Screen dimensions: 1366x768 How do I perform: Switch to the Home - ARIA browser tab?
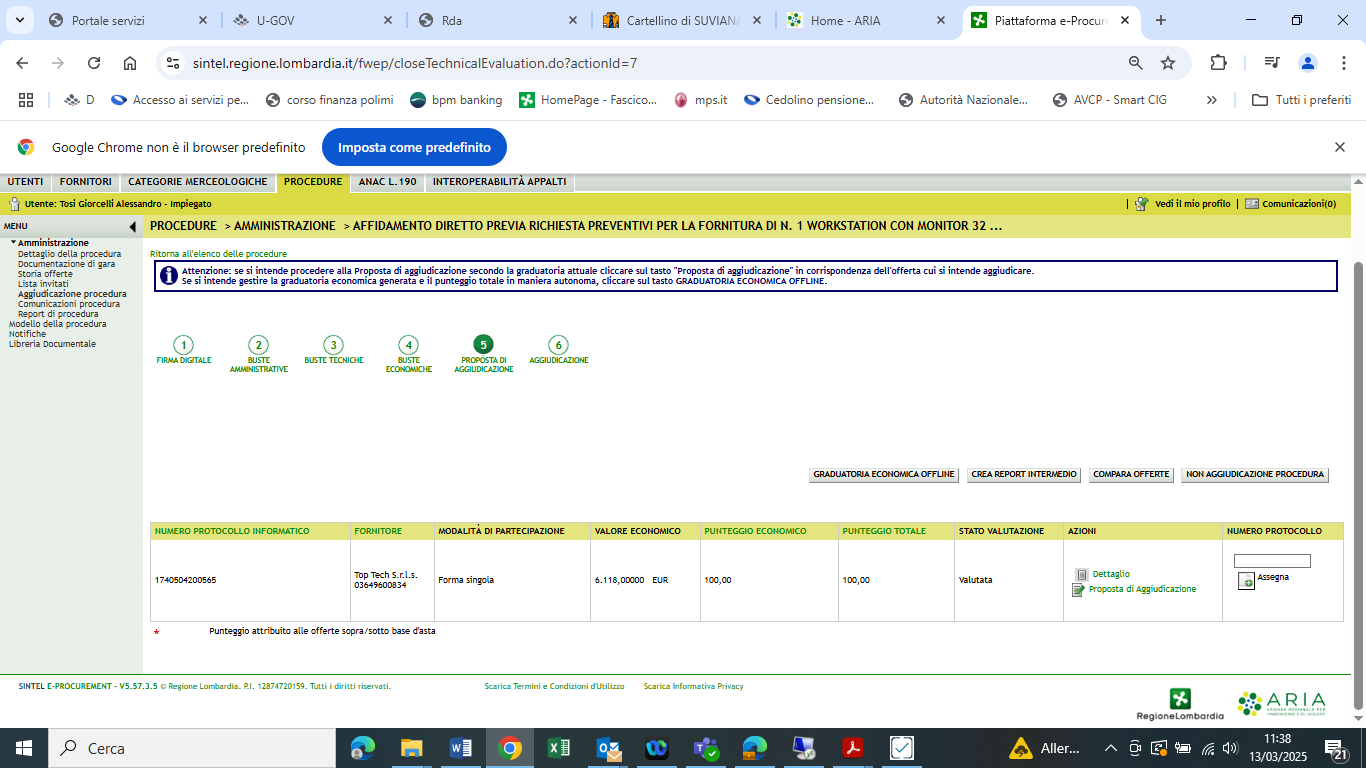pyautogui.click(x=865, y=20)
